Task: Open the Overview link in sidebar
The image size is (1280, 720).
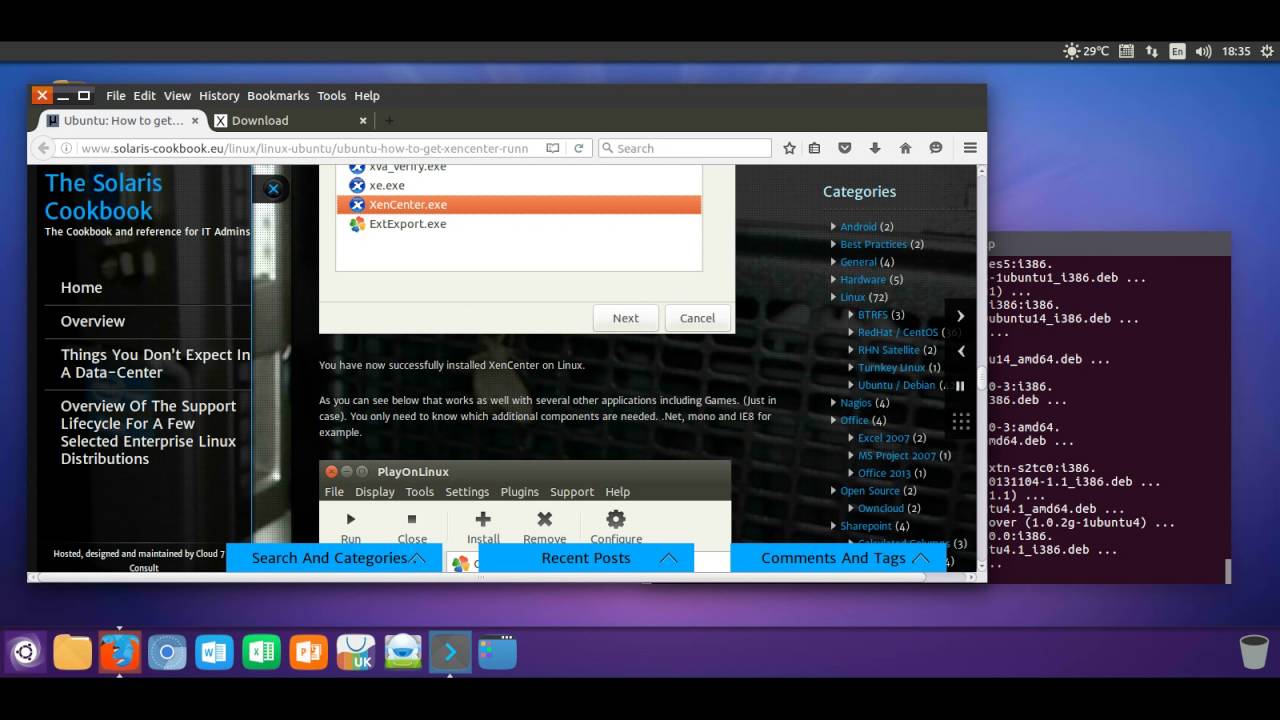Action: [x=93, y=322]
